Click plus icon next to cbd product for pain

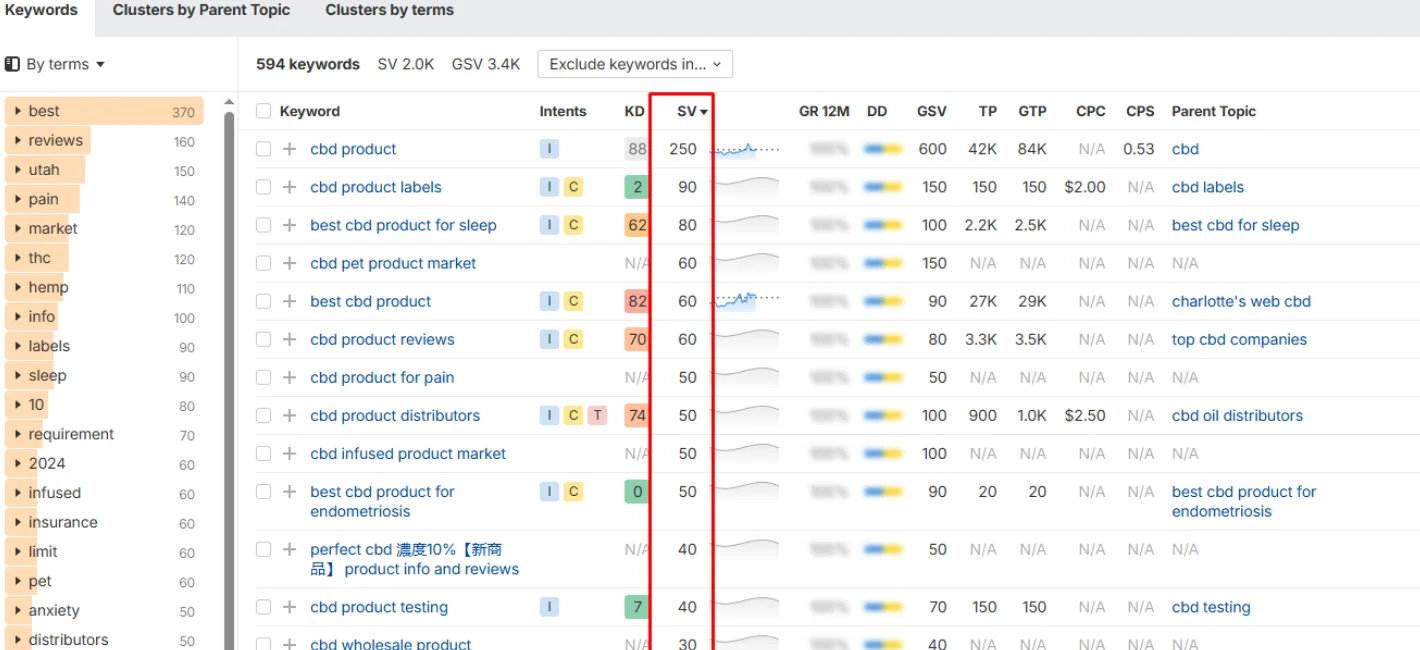click(289, 377)
